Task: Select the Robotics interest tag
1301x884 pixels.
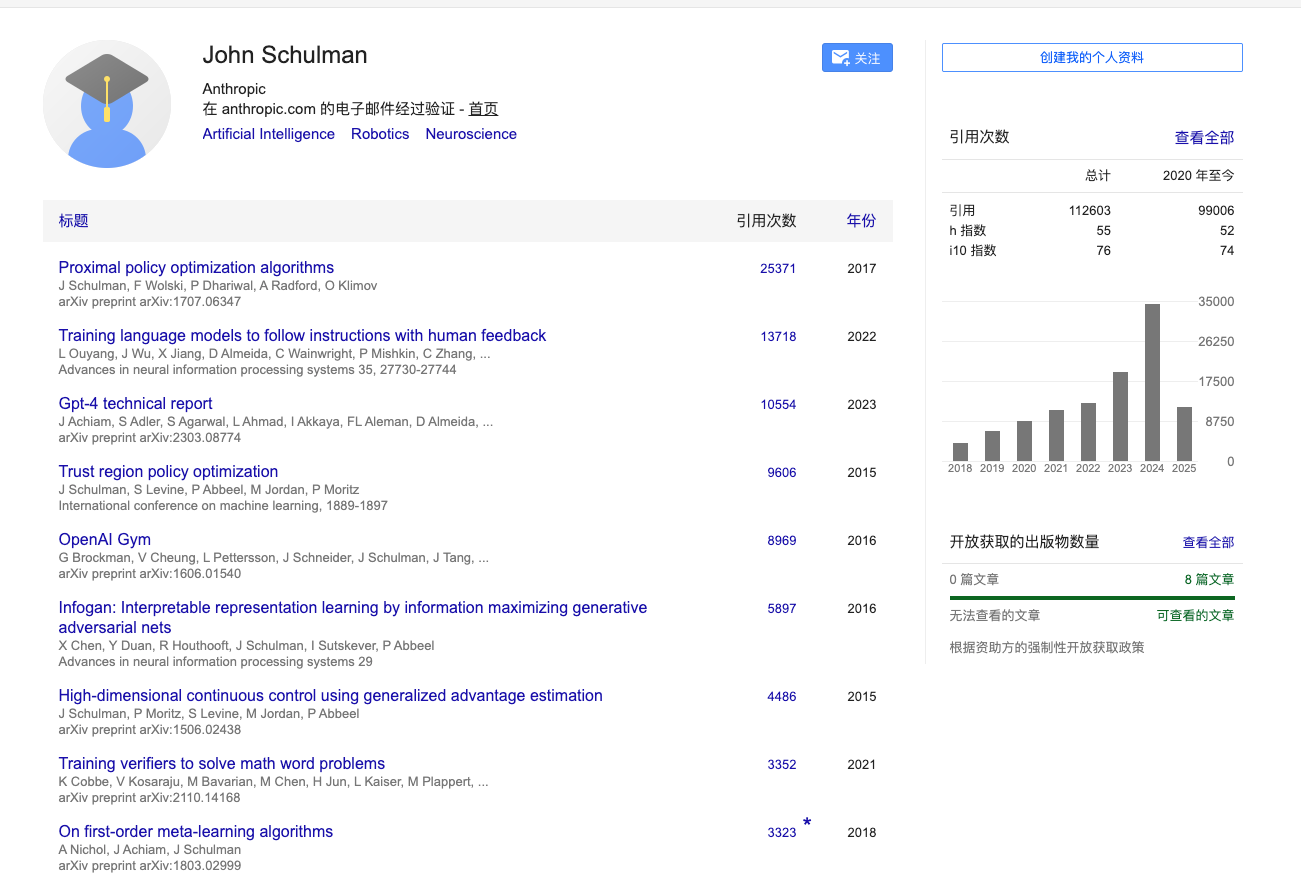Action: pos(380,134)
